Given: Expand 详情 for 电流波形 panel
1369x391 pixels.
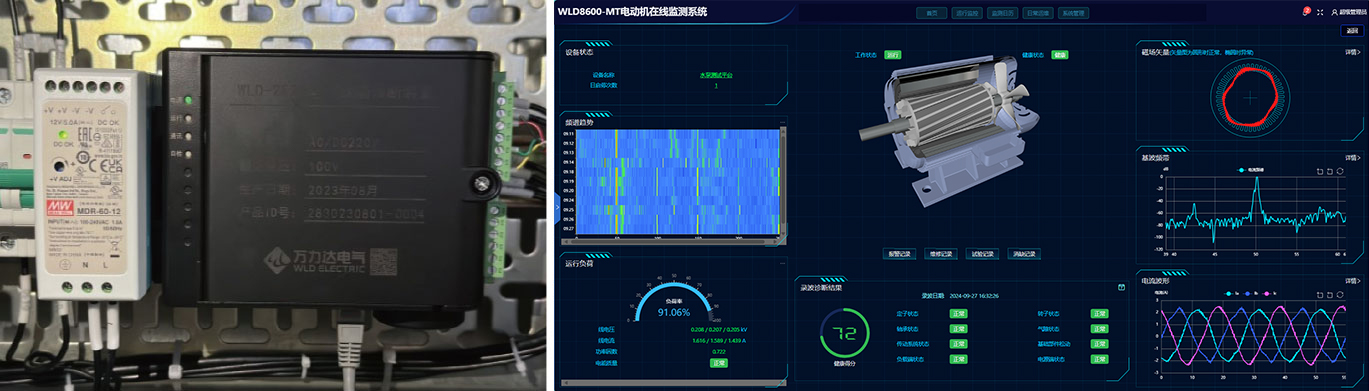Looking at the screenshot, I should pos(1352,281).
